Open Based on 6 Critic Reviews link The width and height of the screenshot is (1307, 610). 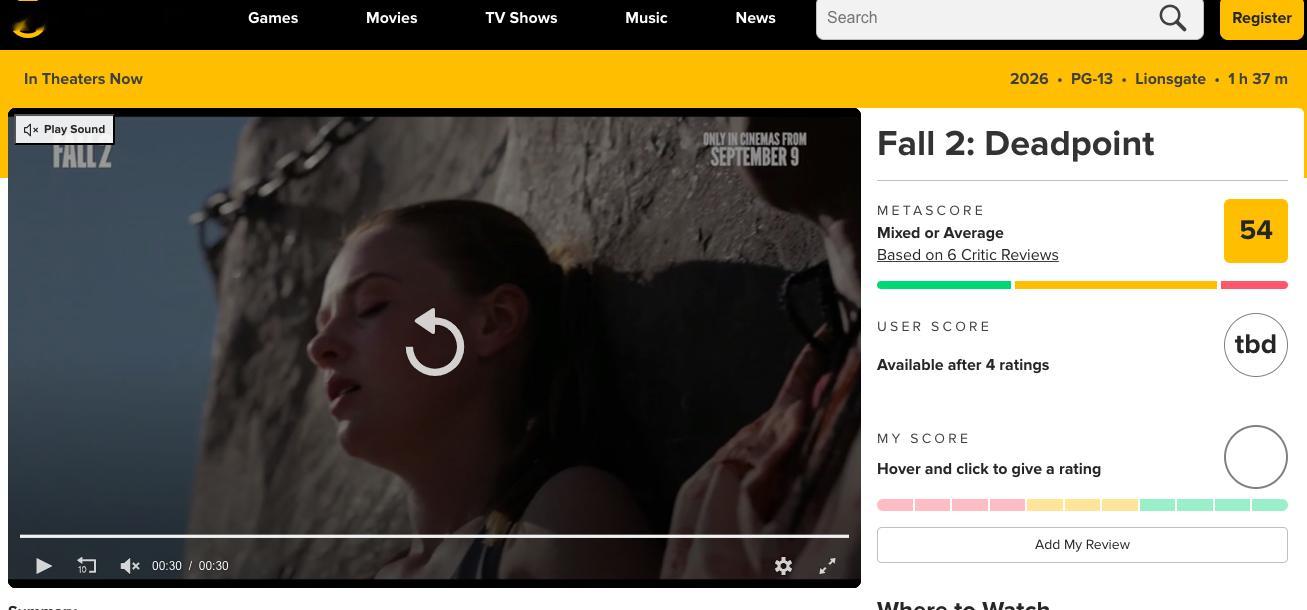pos(968,255)
